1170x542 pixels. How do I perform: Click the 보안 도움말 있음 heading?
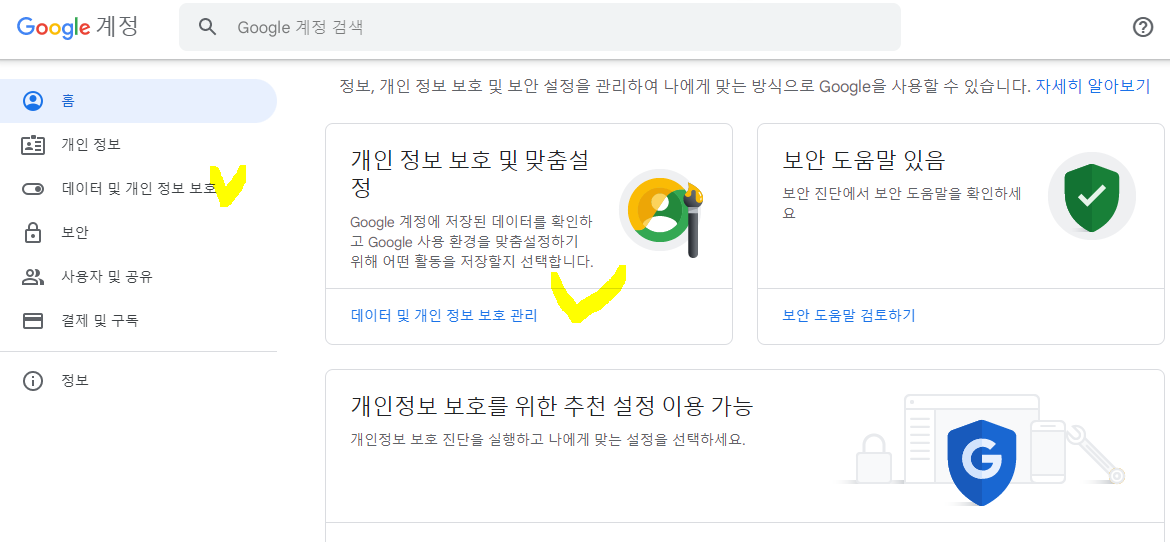(863, 160)
